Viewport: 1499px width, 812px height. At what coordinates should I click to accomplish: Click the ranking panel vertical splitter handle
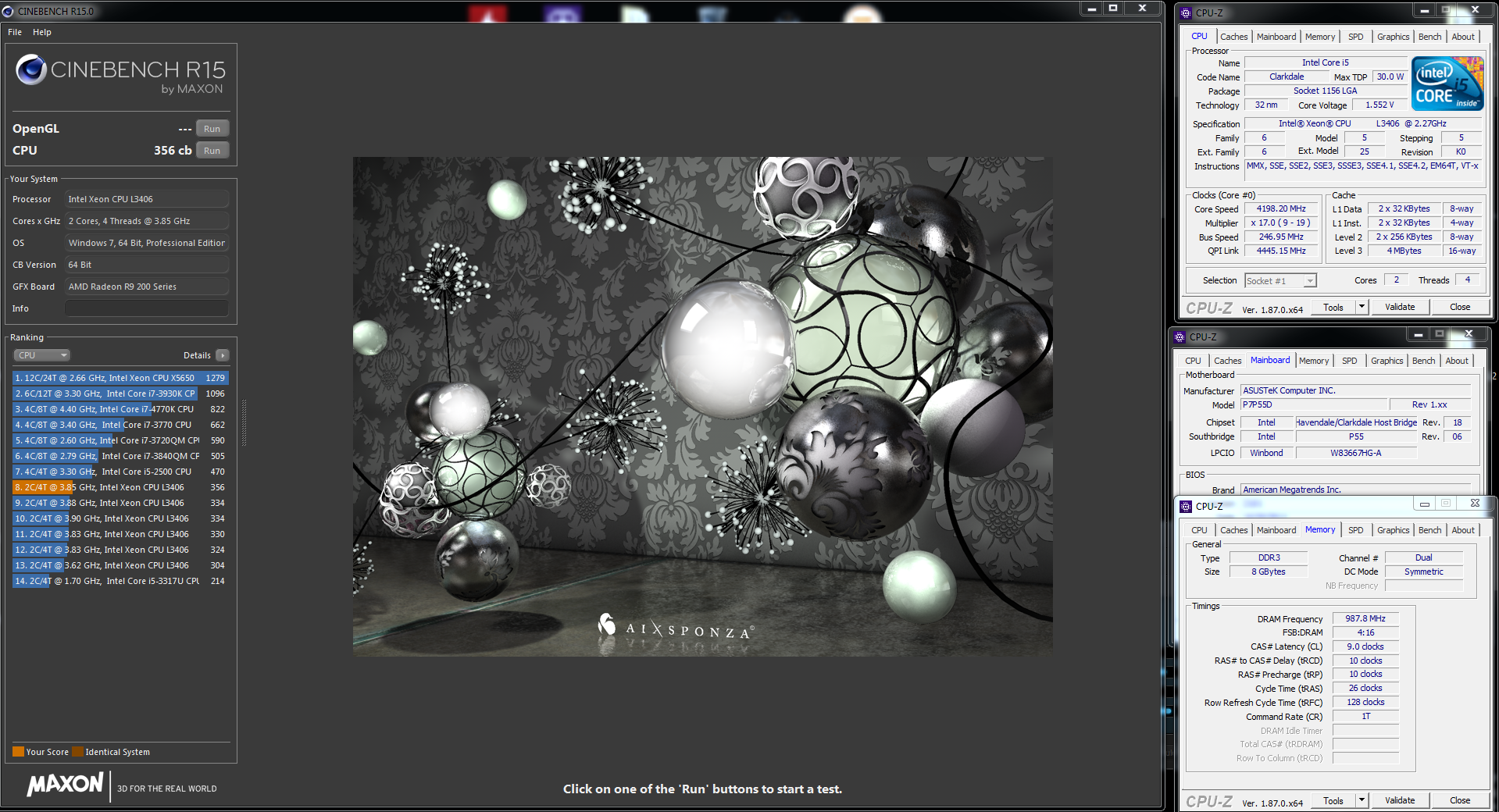coord(244,422)
